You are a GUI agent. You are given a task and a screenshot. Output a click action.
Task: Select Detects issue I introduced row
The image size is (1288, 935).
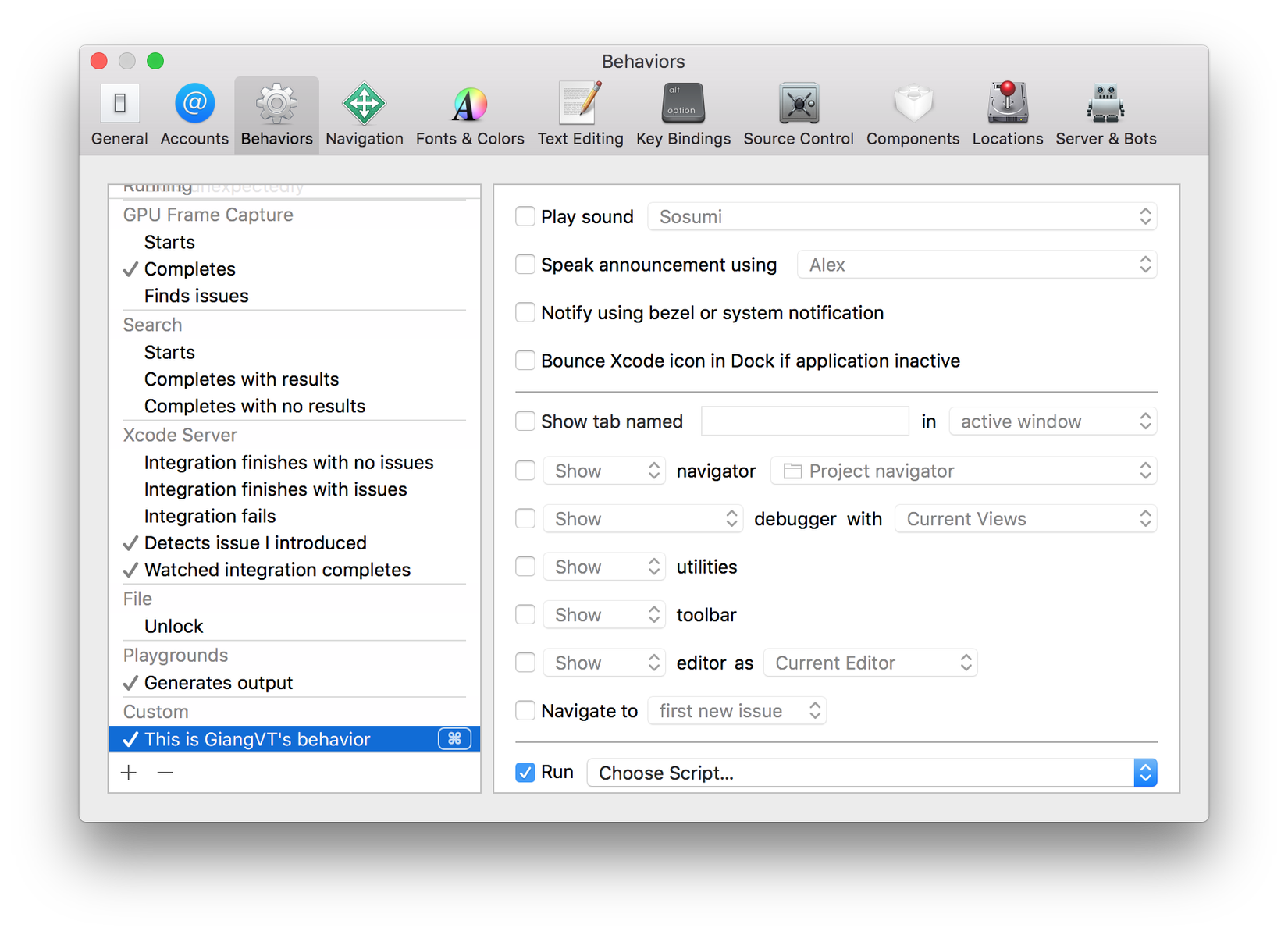(x=294, y=542)
